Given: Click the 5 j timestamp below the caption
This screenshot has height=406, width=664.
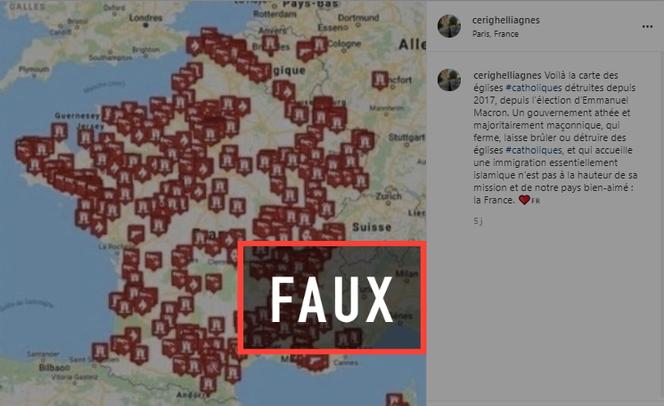Looking at the screenshot, I should pos(478,221).
